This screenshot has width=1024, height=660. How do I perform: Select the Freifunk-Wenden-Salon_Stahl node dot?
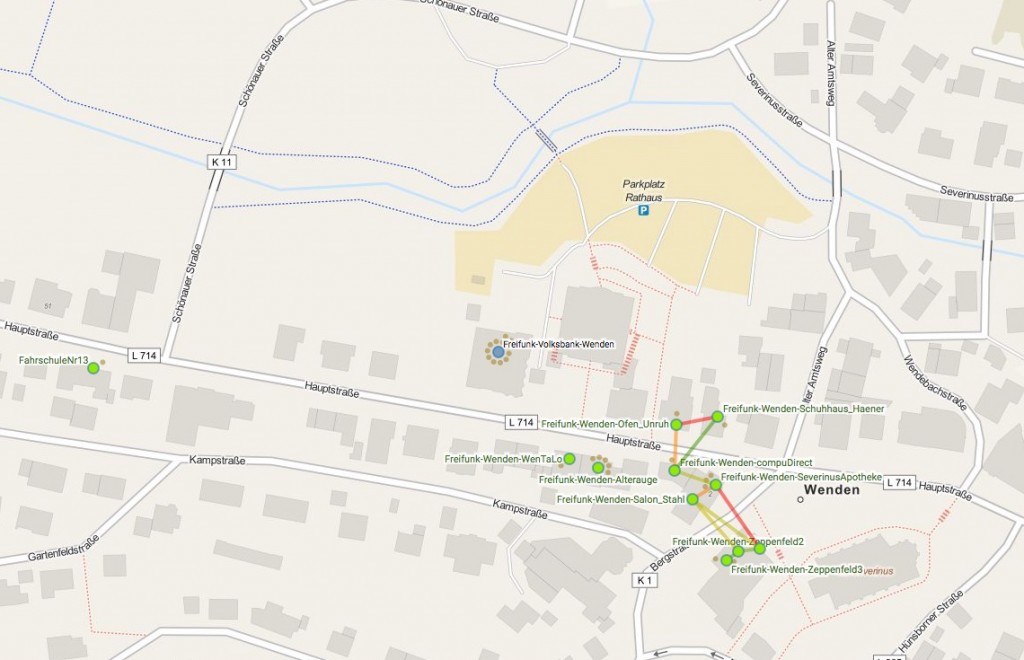pos(692,500)
